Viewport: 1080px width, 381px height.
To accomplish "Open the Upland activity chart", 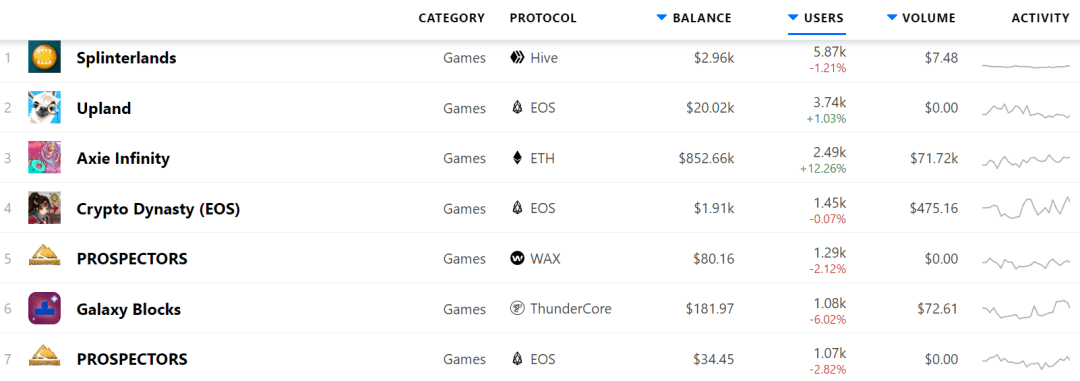I will point(1026,111).
